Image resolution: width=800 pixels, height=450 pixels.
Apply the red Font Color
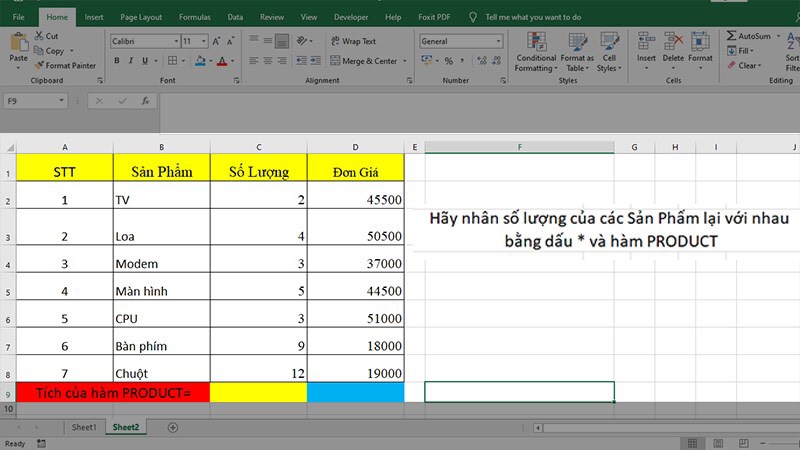click(x=222, y=61)
